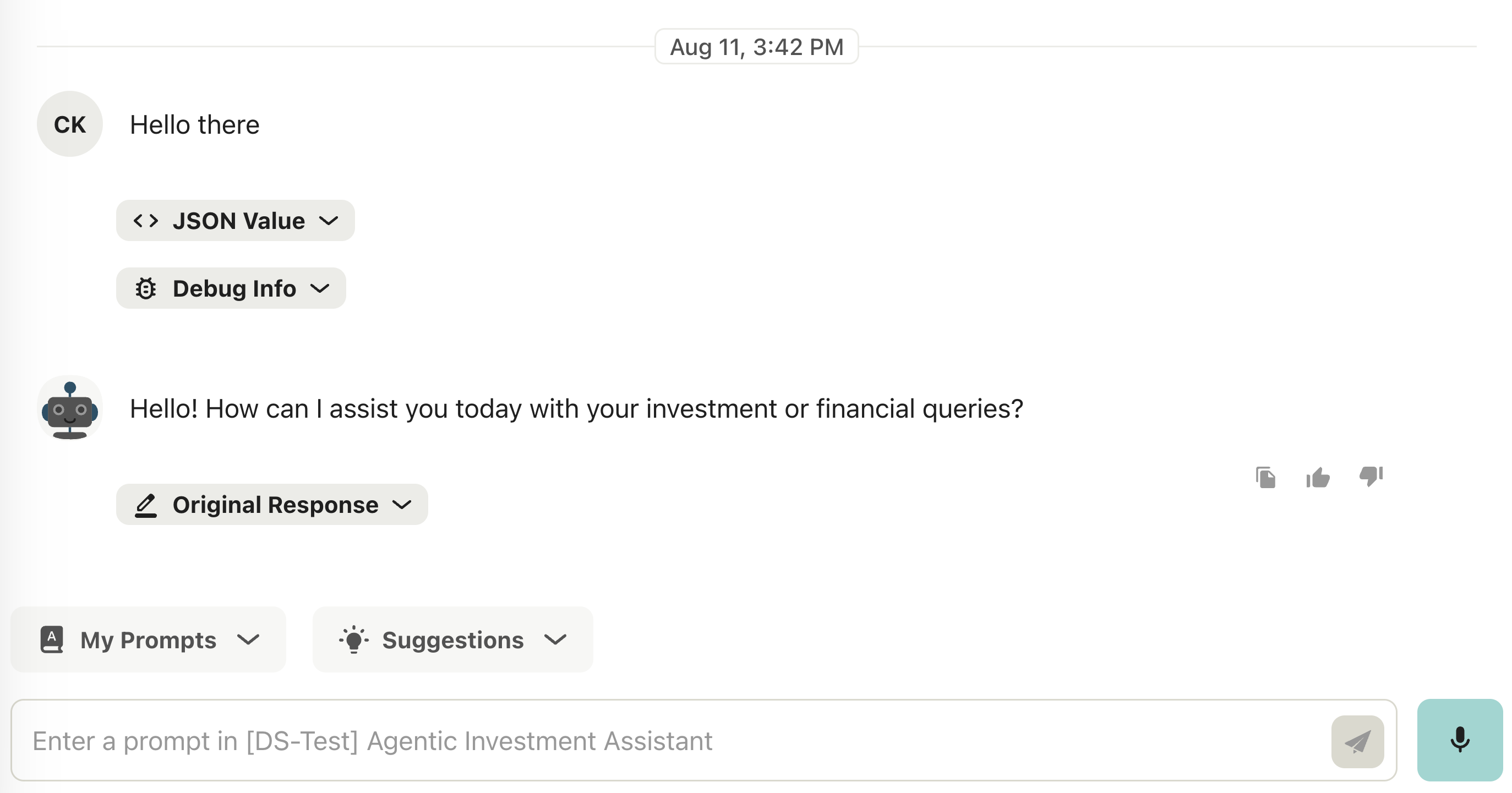Click the pencil icon on Original Response
The image size is (1512, 793).
coord(145,505)
